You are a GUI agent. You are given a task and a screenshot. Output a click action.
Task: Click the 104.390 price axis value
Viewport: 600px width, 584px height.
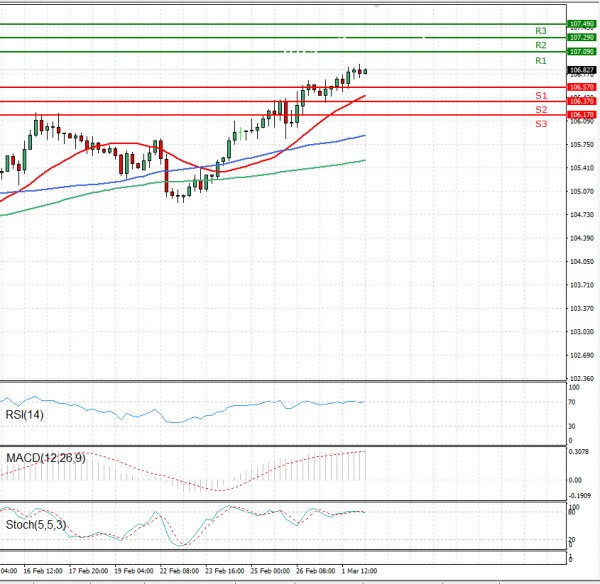tap(582, 238)
